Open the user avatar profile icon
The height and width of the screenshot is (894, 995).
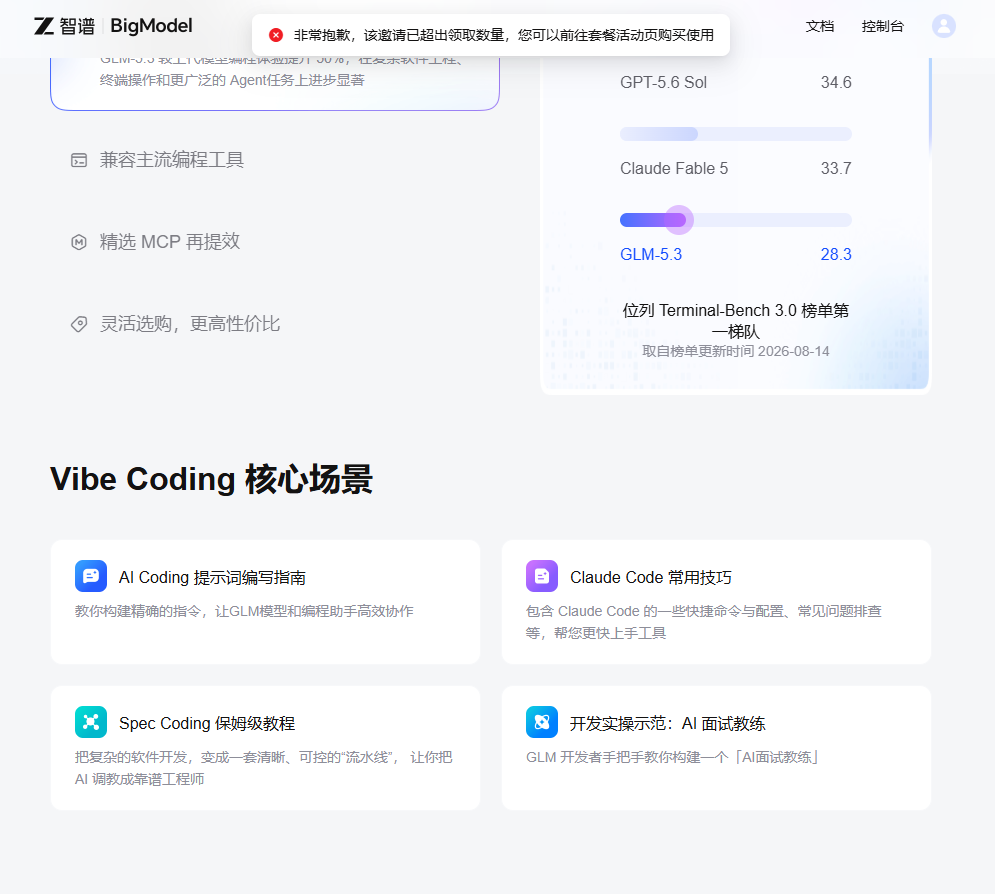point(944,26)
